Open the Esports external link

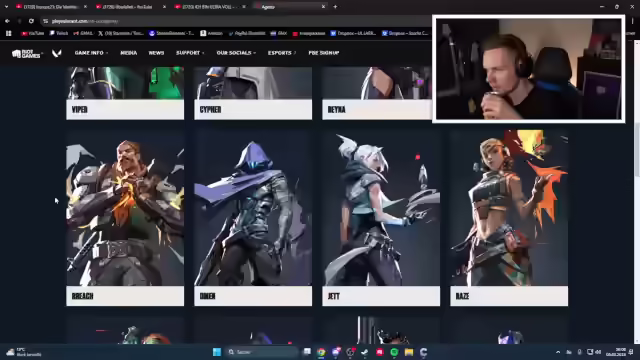pos(282,53)
